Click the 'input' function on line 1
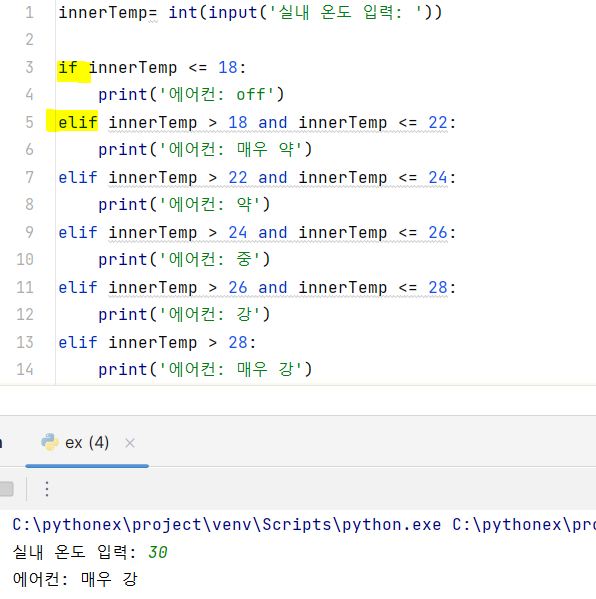Screen dimensions: 596x599 [x=233, y=13]
